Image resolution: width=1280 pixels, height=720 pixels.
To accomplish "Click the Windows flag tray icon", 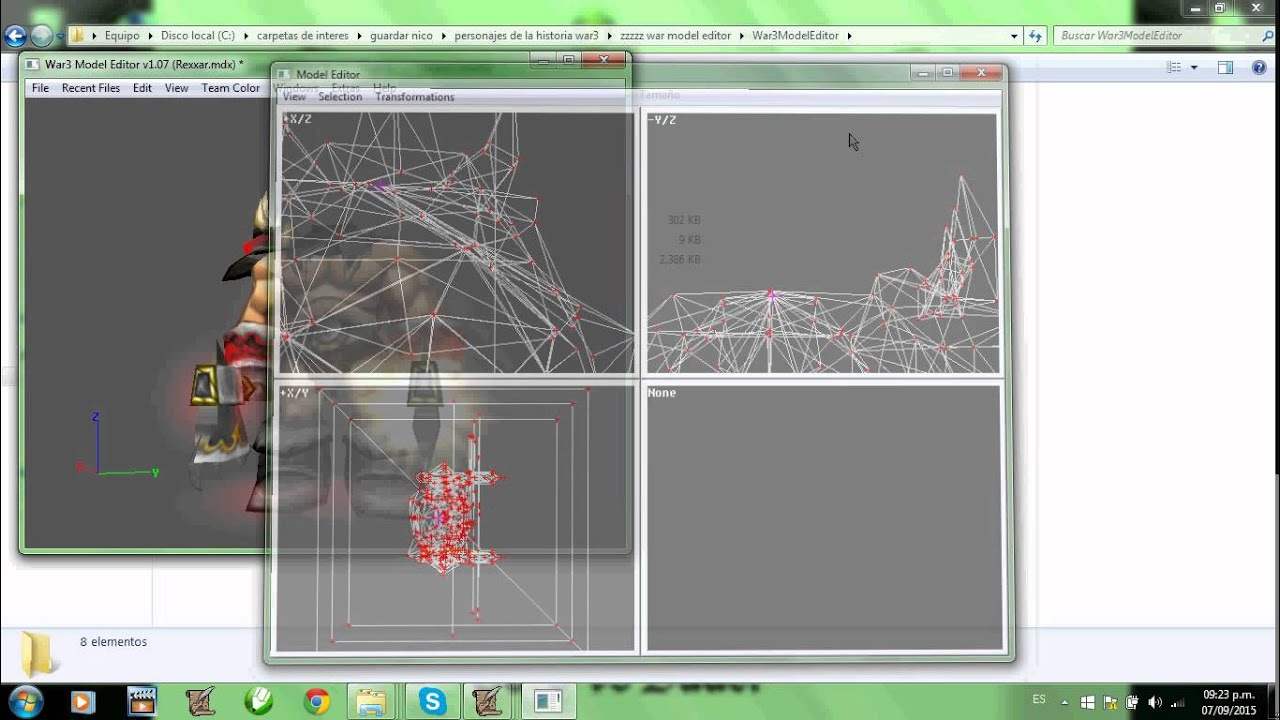I will [x=1087, y=702].
